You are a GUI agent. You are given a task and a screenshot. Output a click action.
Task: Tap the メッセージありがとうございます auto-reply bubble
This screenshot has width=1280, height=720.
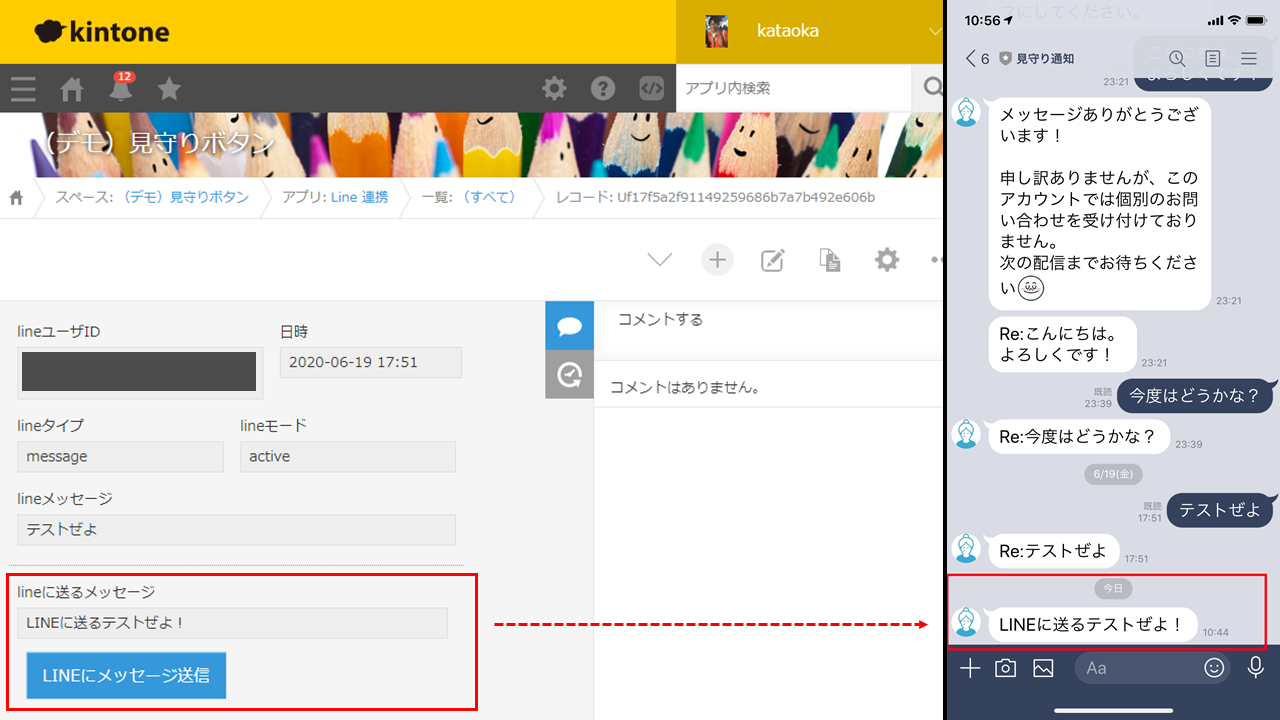tap(1099, 204)
